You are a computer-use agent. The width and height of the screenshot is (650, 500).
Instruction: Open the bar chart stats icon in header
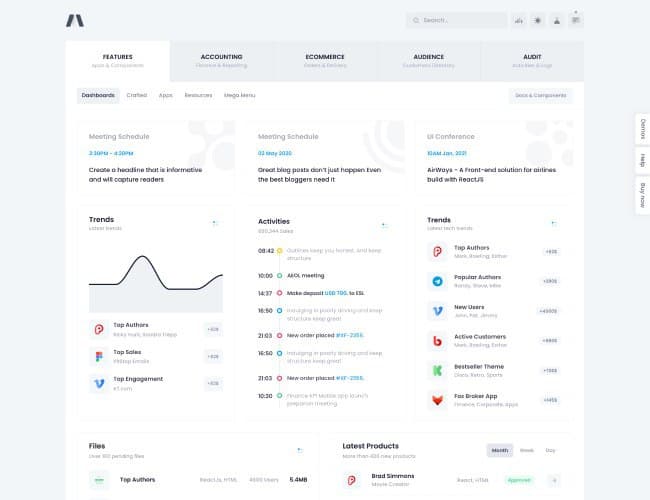(519, 20)
